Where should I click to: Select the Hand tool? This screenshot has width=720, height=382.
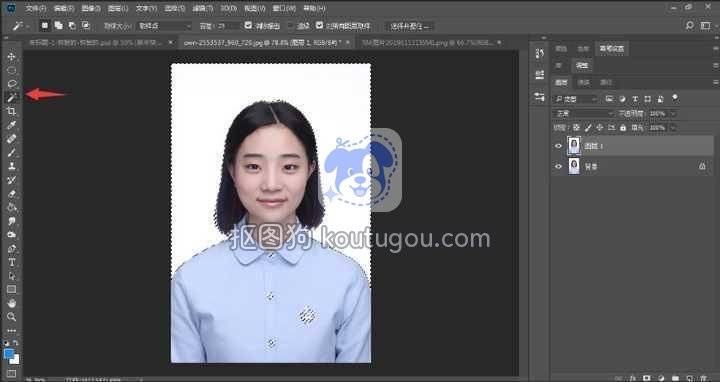11,303
